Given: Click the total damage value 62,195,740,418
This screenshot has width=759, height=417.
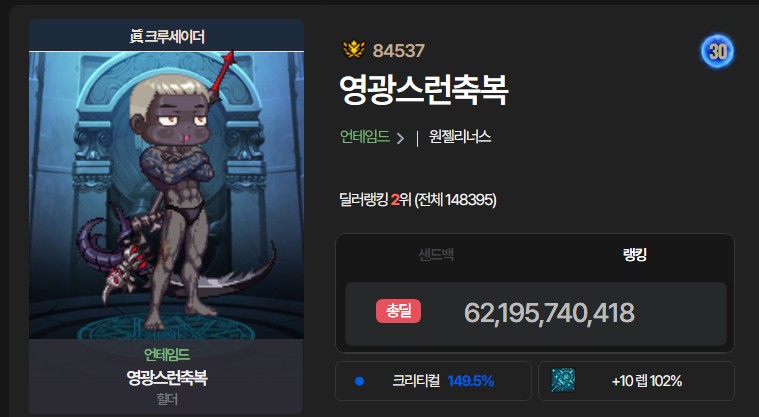Looking at the screenshot, I should point(549,313).
